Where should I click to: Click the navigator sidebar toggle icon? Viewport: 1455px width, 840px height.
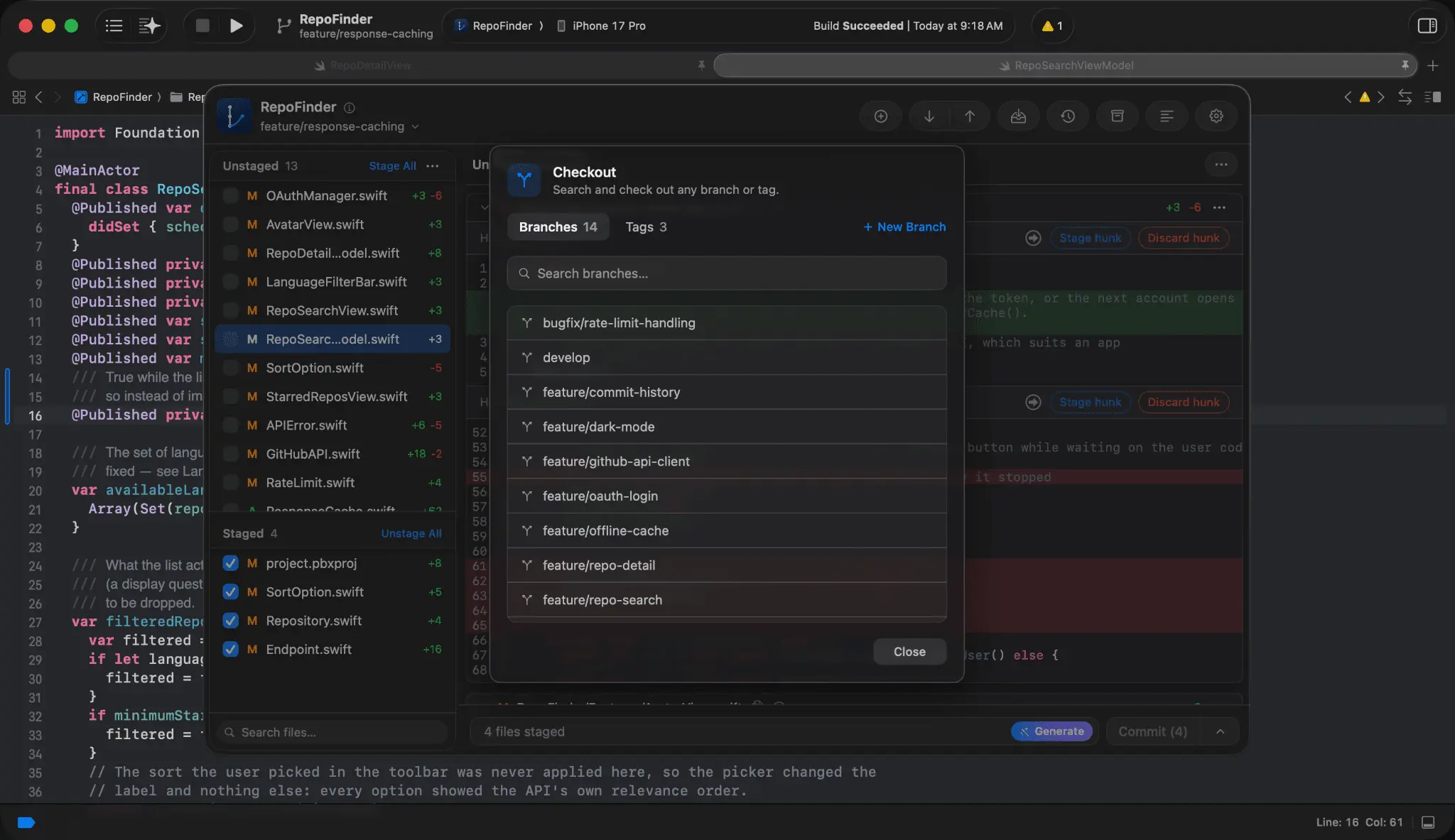coord(114,26)
